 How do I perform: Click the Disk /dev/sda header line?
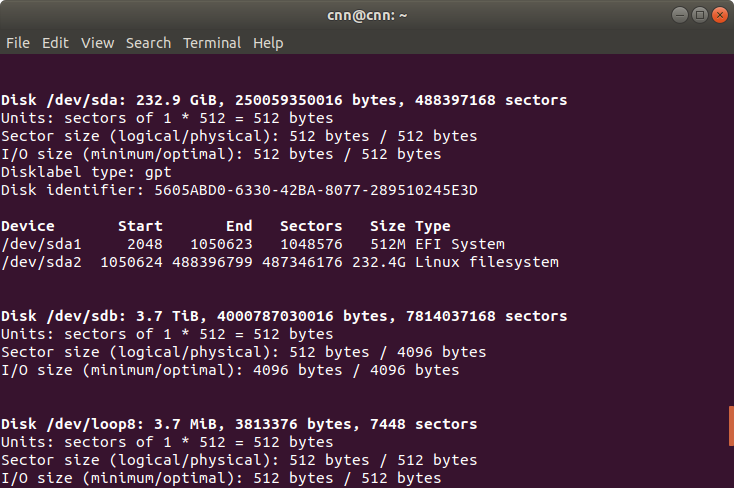pos(283,100)
